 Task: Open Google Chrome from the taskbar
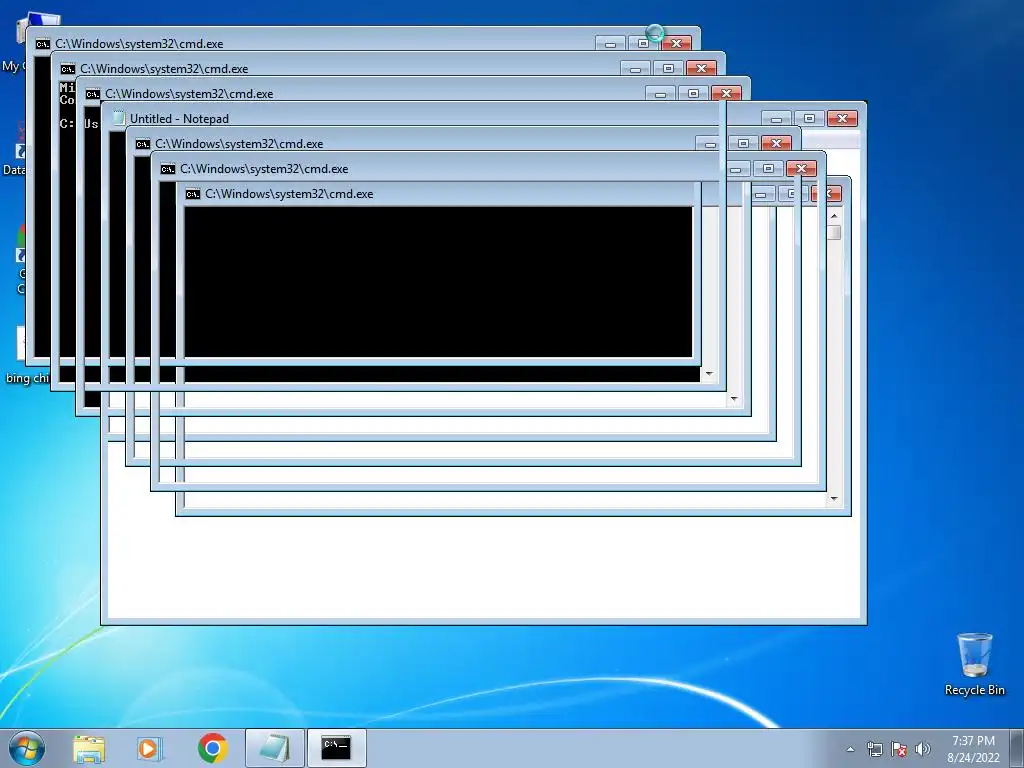212,748
